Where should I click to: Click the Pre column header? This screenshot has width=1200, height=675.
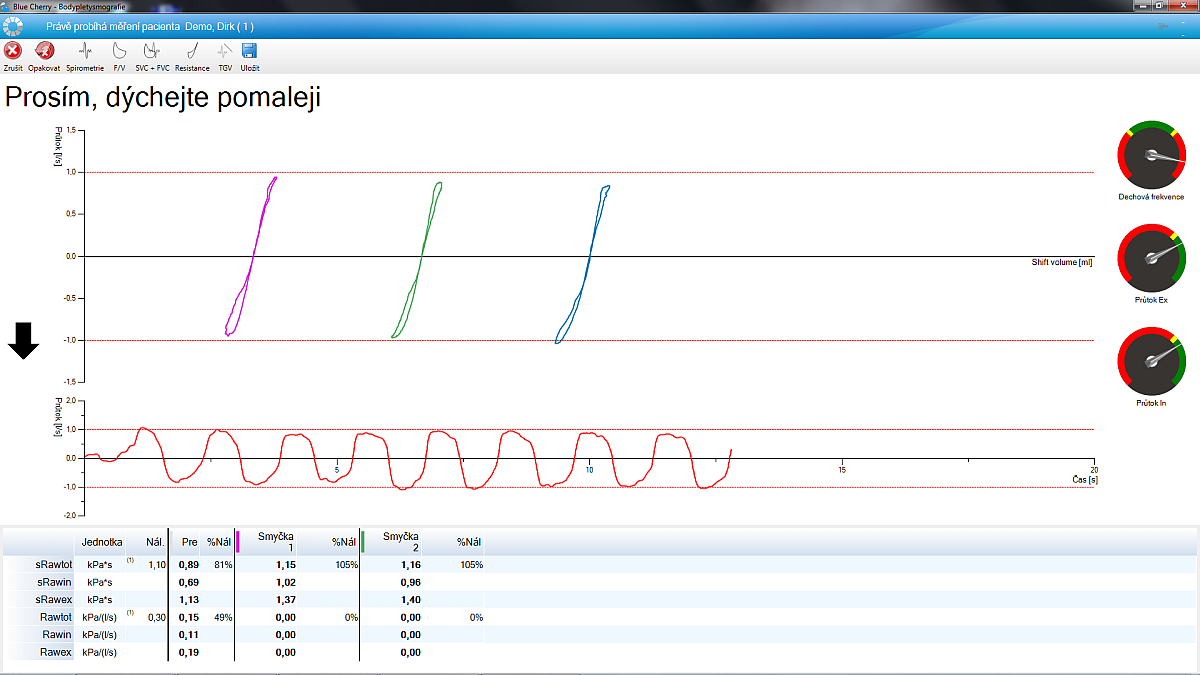188,542
